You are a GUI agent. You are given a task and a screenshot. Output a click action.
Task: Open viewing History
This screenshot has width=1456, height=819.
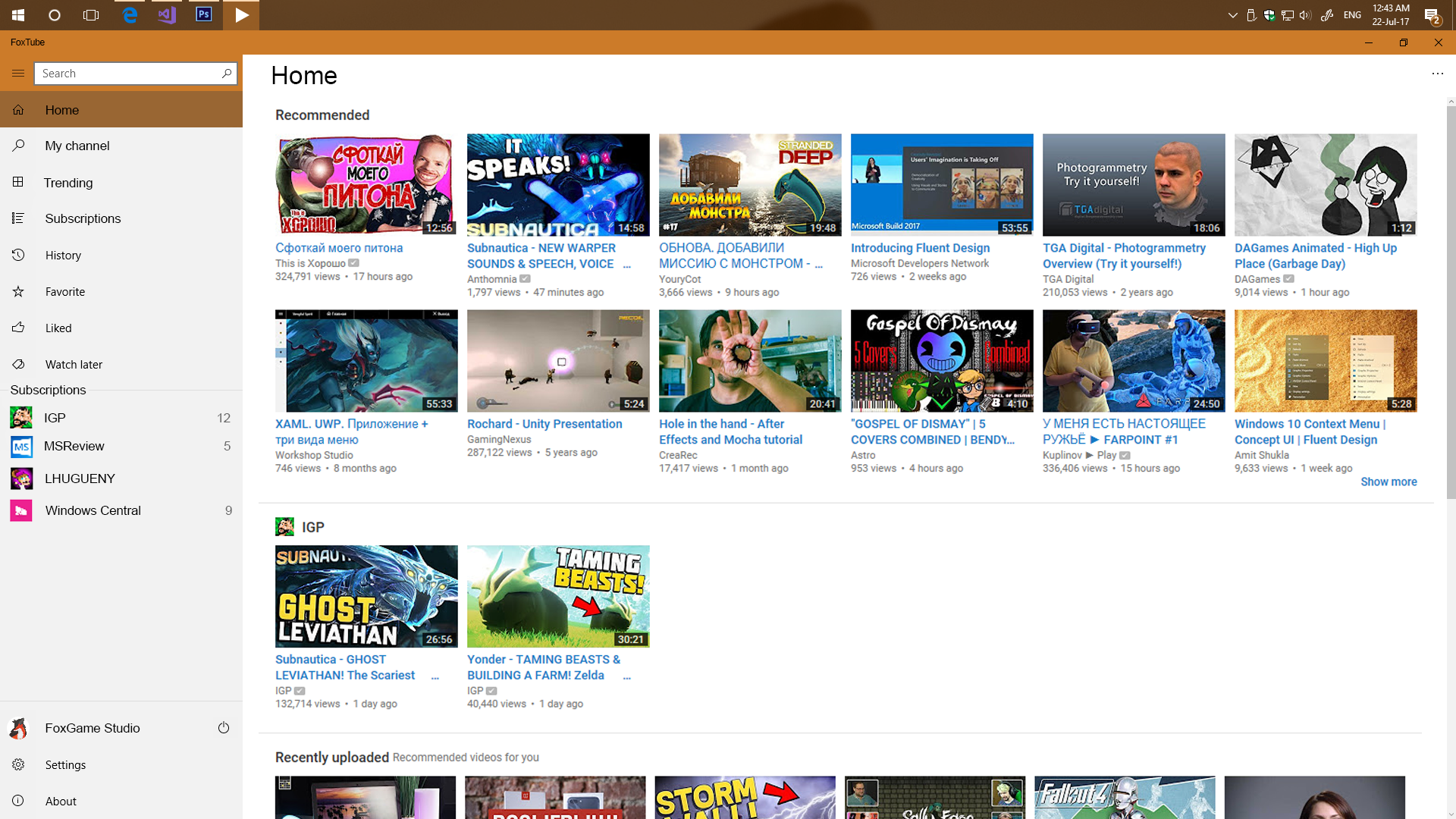click(x=63, y=256)
